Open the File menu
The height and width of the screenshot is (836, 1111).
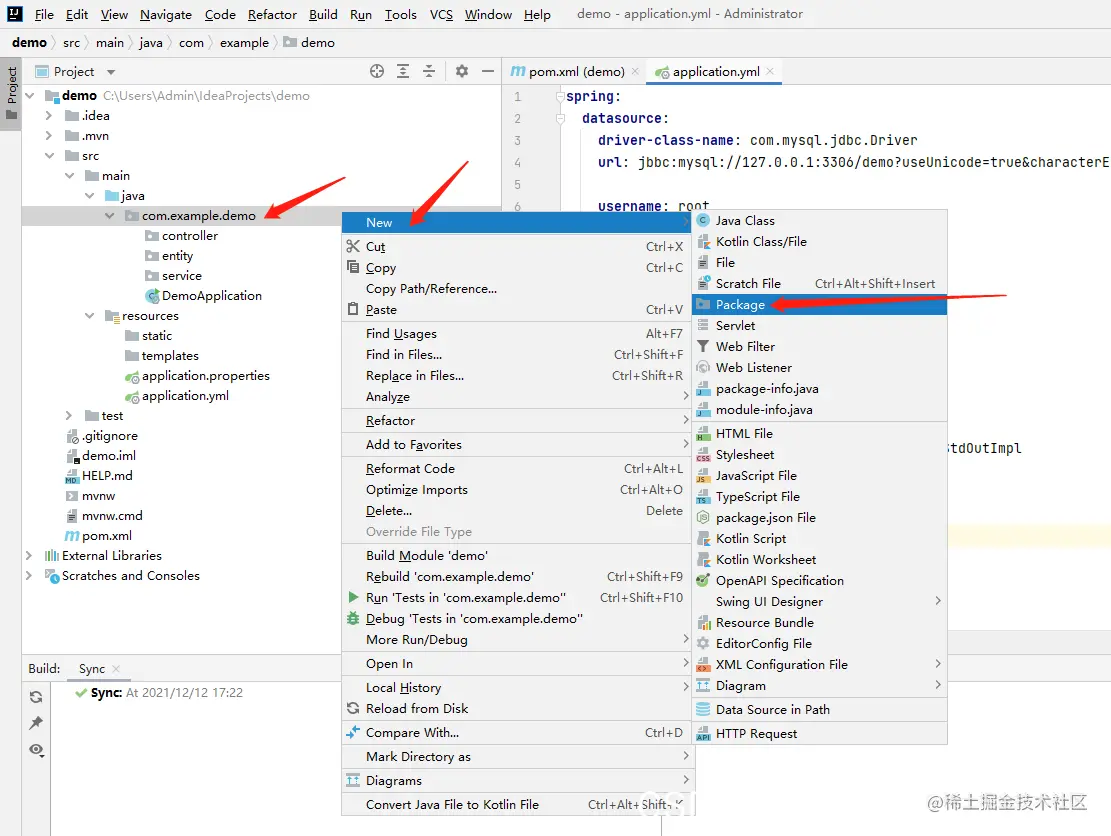tap(44, 14)
